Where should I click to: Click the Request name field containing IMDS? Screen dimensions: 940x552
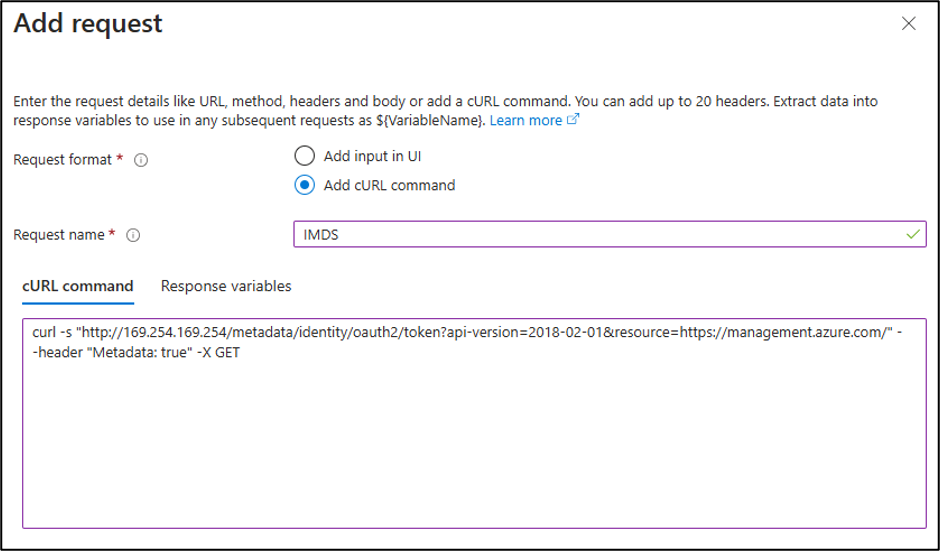[610, 234]
